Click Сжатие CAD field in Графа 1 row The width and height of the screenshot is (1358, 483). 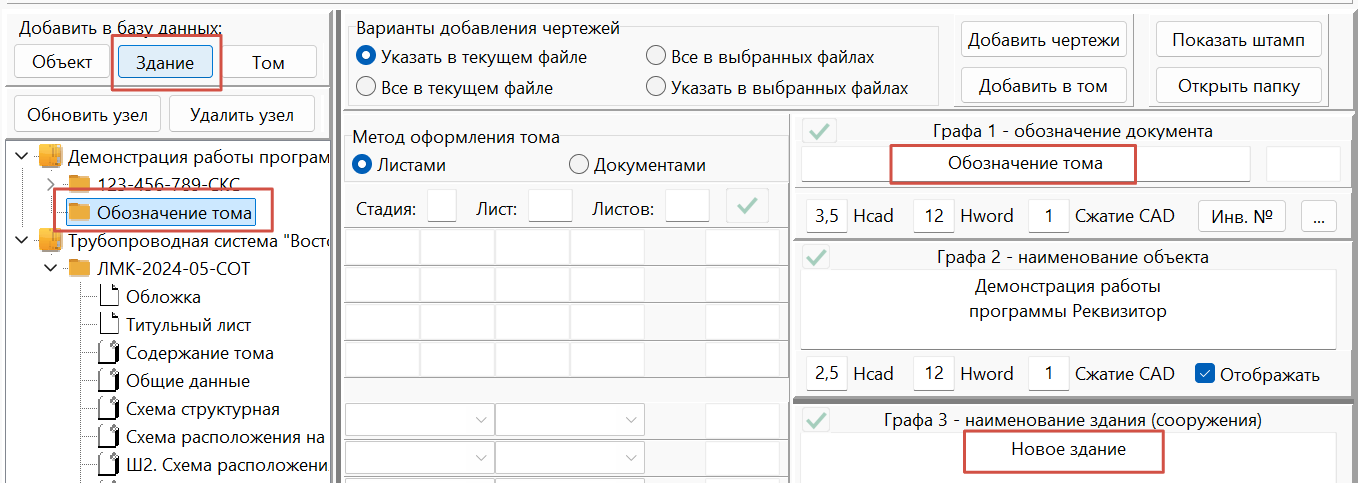(1049, 215)
